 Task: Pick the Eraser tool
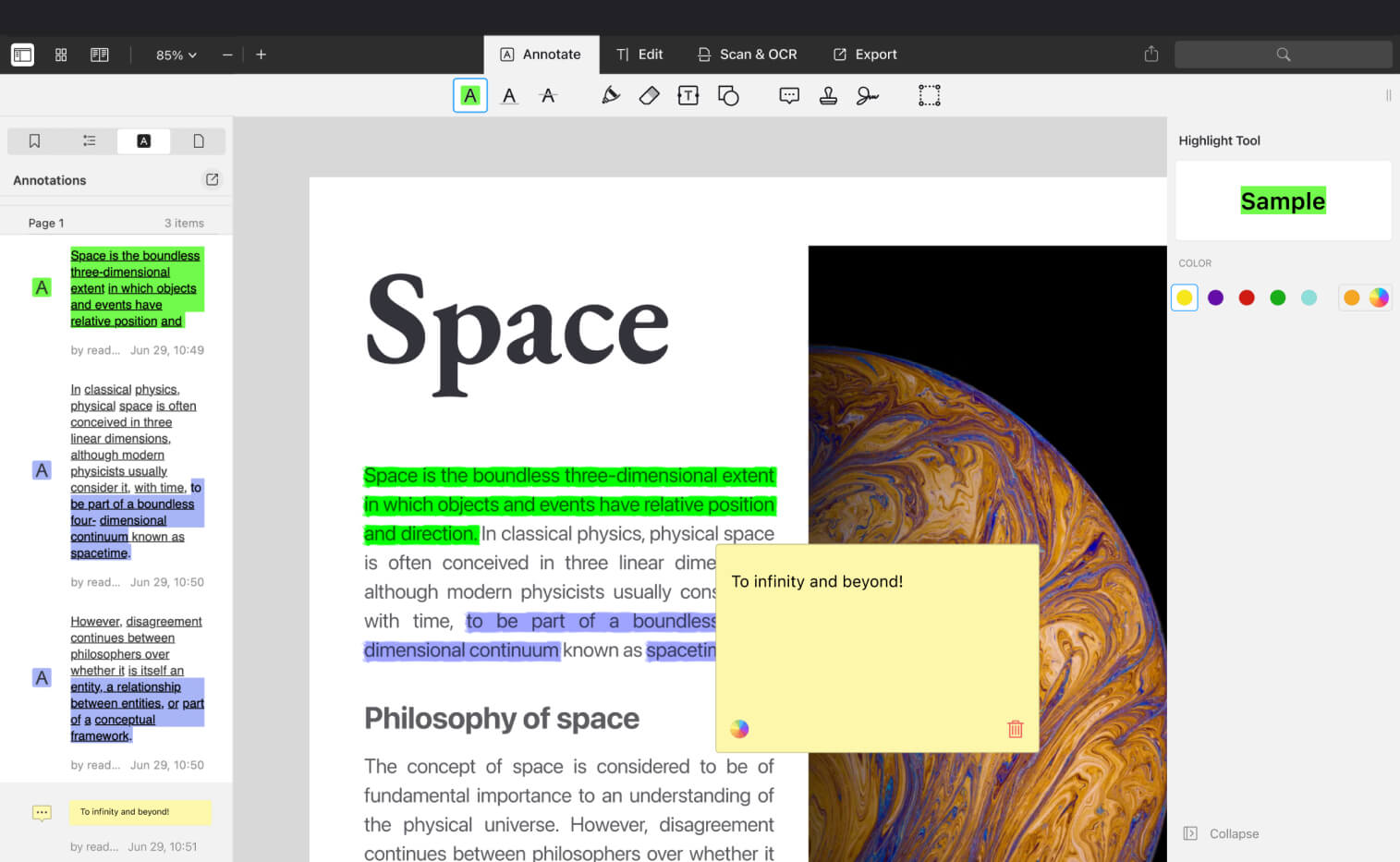[x=649, y=95]
